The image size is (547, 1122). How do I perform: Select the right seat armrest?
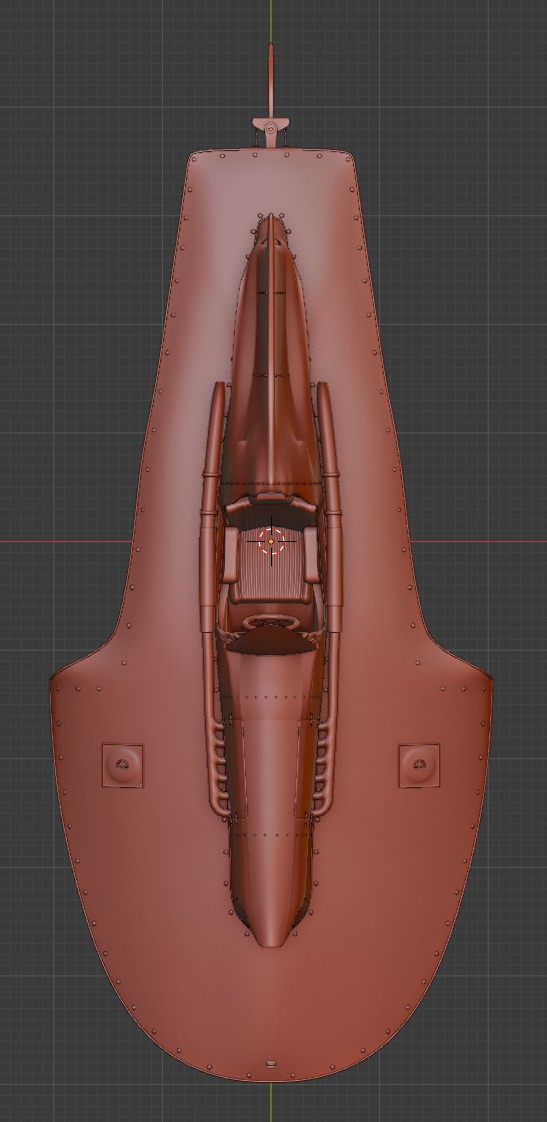coord(312,555)
